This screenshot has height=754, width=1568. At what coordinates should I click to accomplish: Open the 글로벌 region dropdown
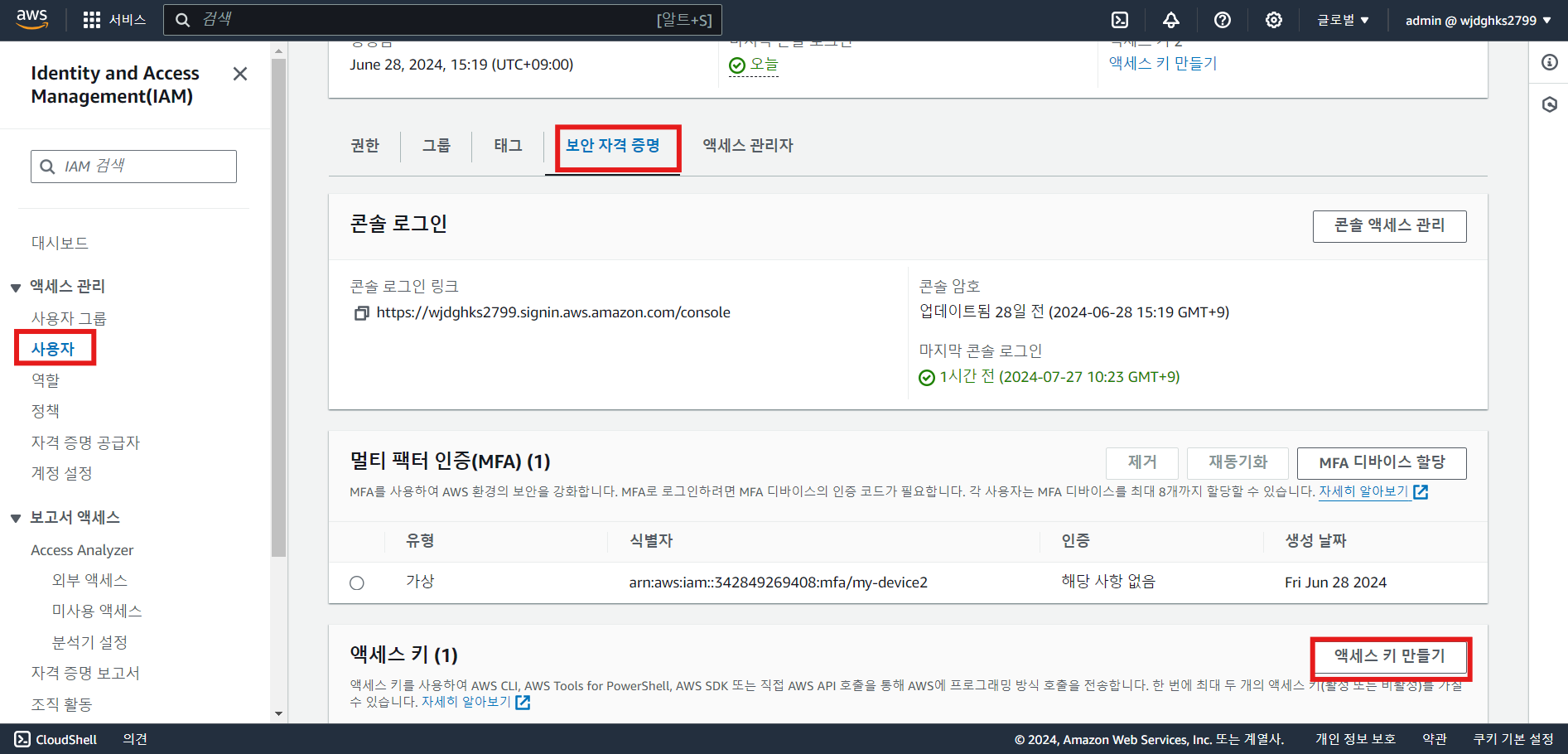pos(1344,20)
